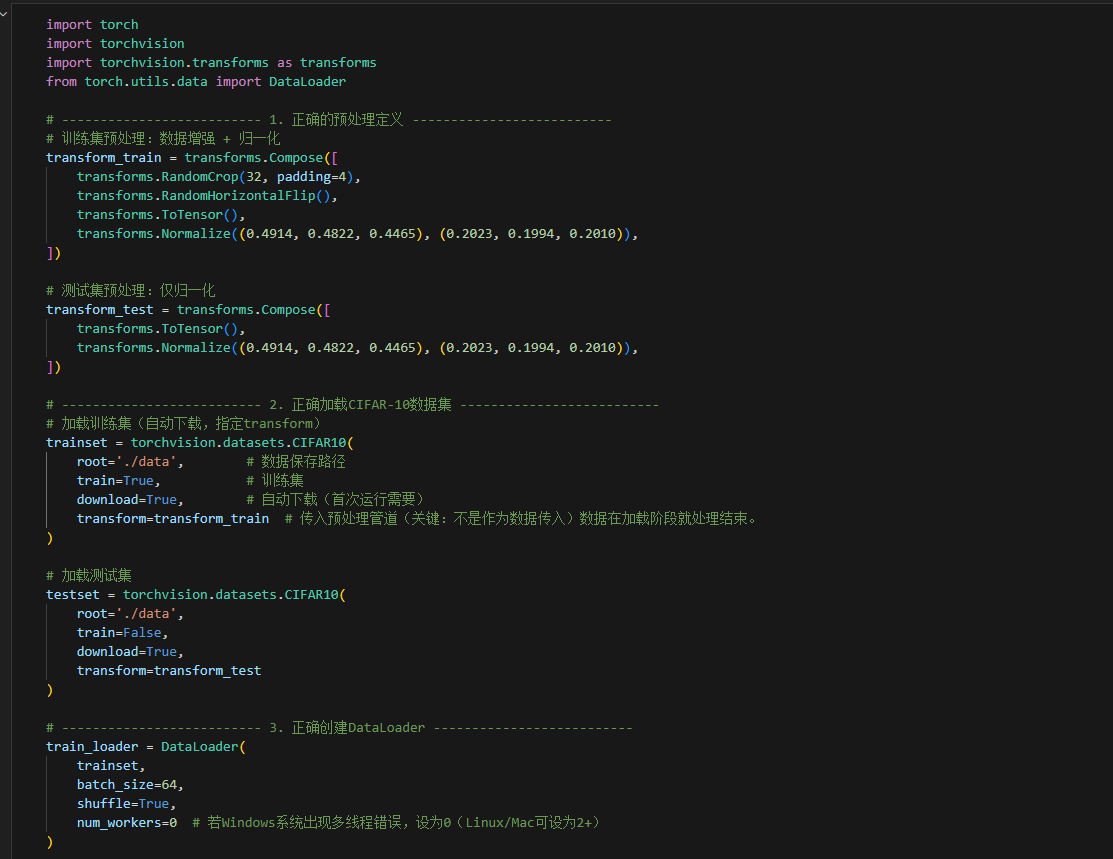This screenshot has width=1113, height=859.
Task: Click the num_workers=0 parameter
Action: point(126,822)
